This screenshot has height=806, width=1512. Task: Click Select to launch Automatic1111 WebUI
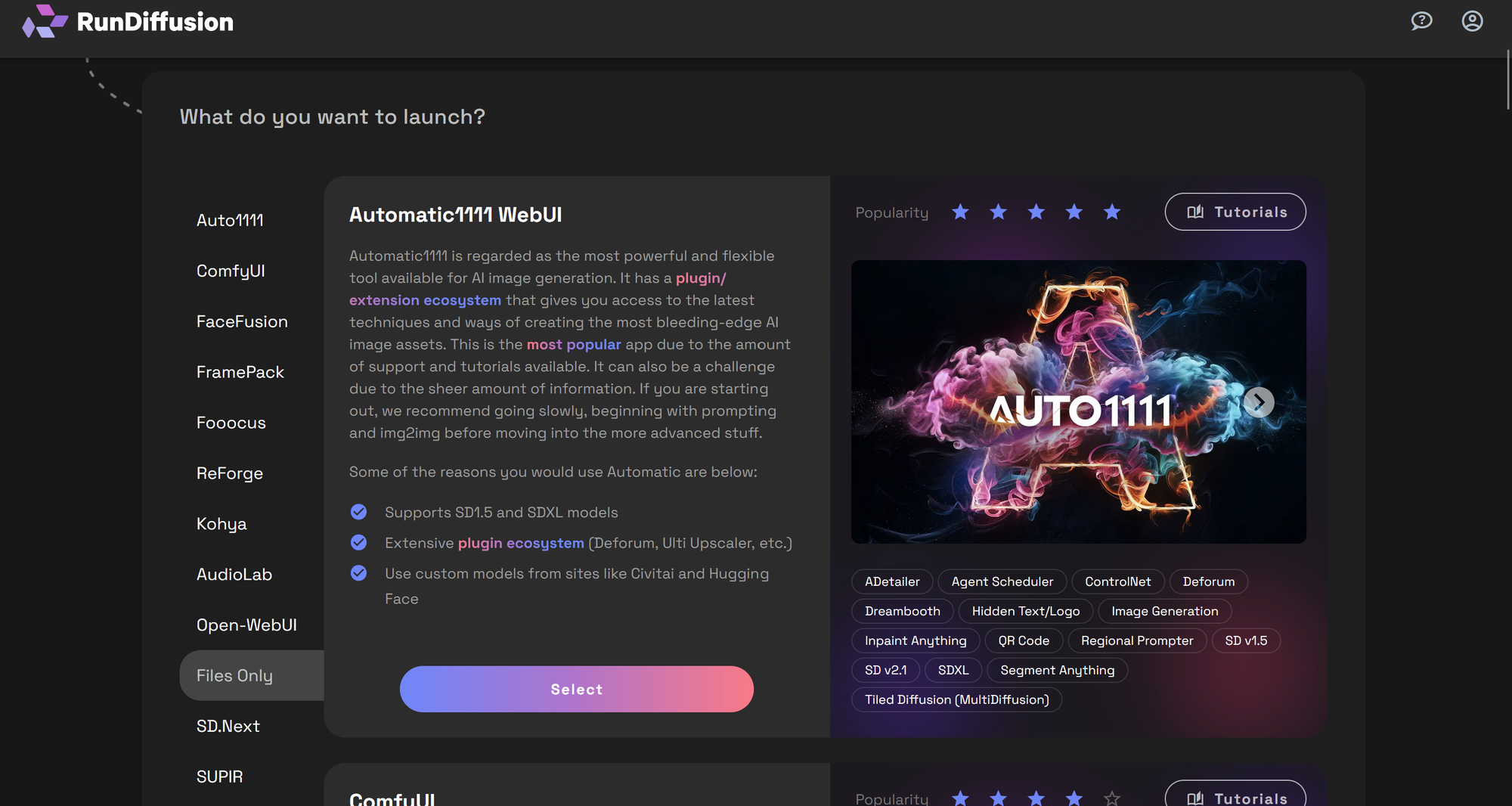click(577, 689)
